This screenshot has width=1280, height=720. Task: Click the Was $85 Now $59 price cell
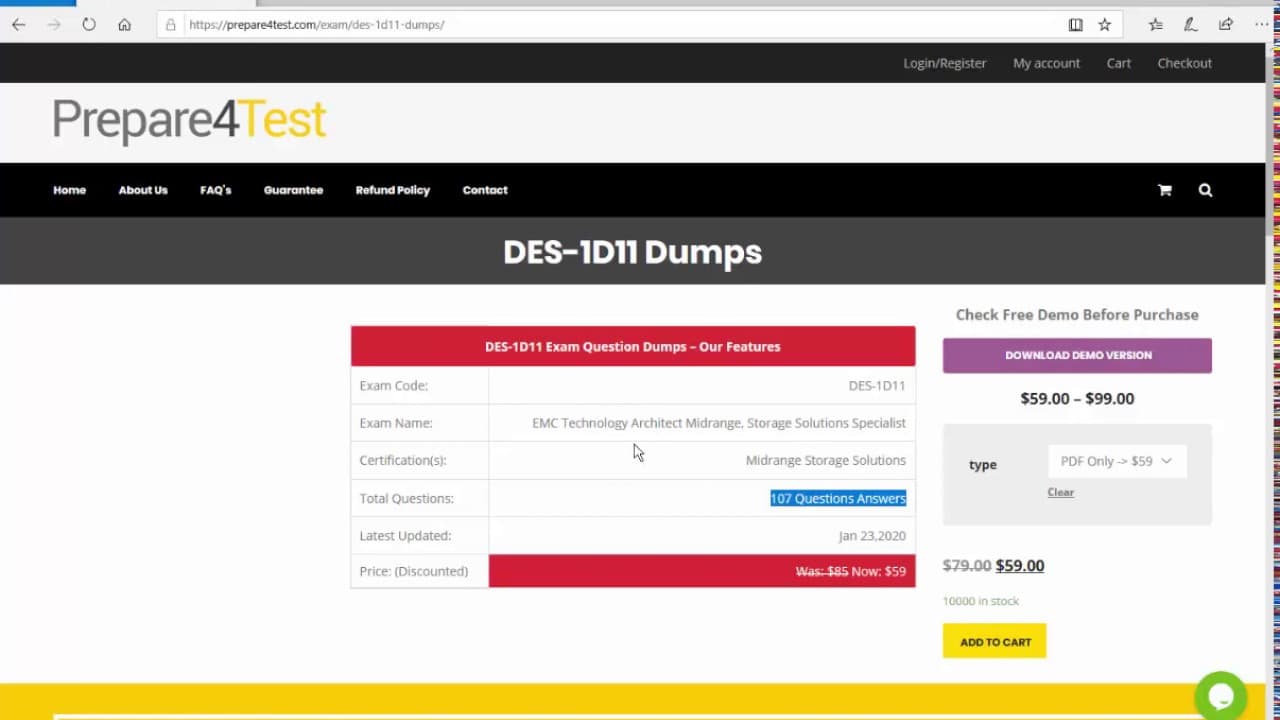[702, 571]
